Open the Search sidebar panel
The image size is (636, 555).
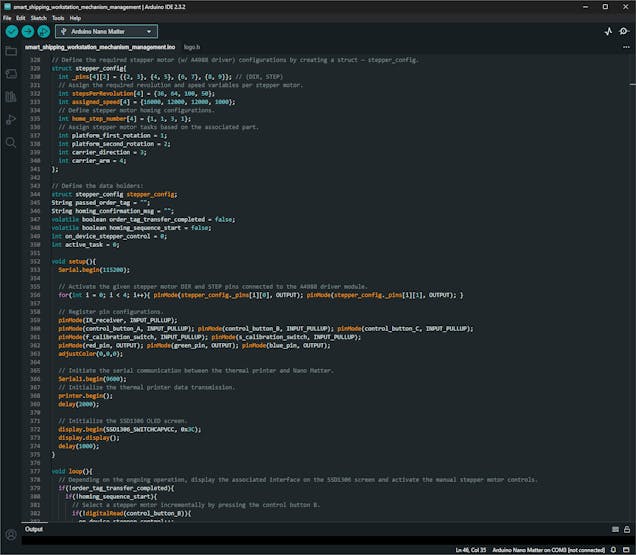11,143
